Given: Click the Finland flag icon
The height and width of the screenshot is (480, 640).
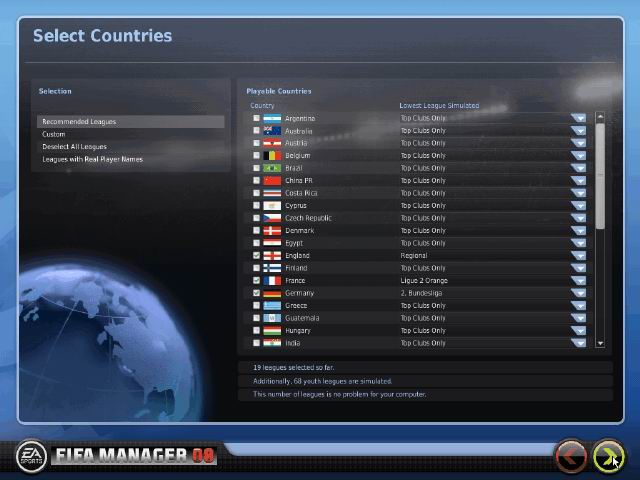Looking at the screenshot, I should pyautogui.click(x=272, y=268).
